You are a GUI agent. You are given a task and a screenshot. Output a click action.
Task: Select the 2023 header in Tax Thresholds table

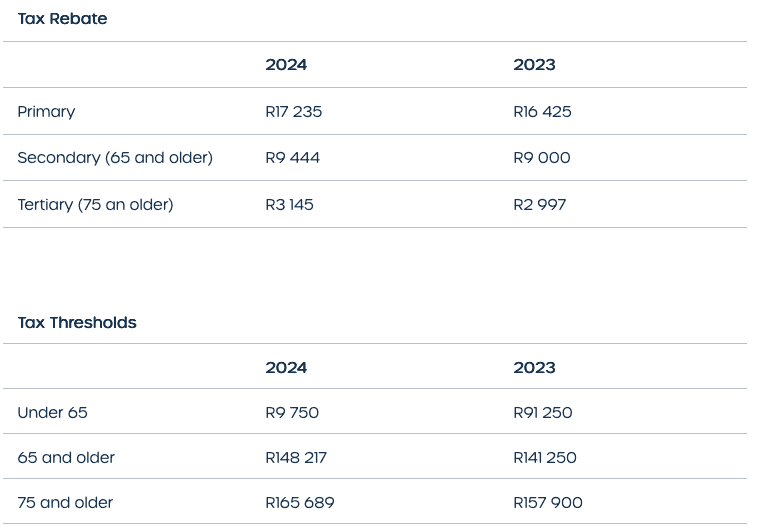coord(534,368)
